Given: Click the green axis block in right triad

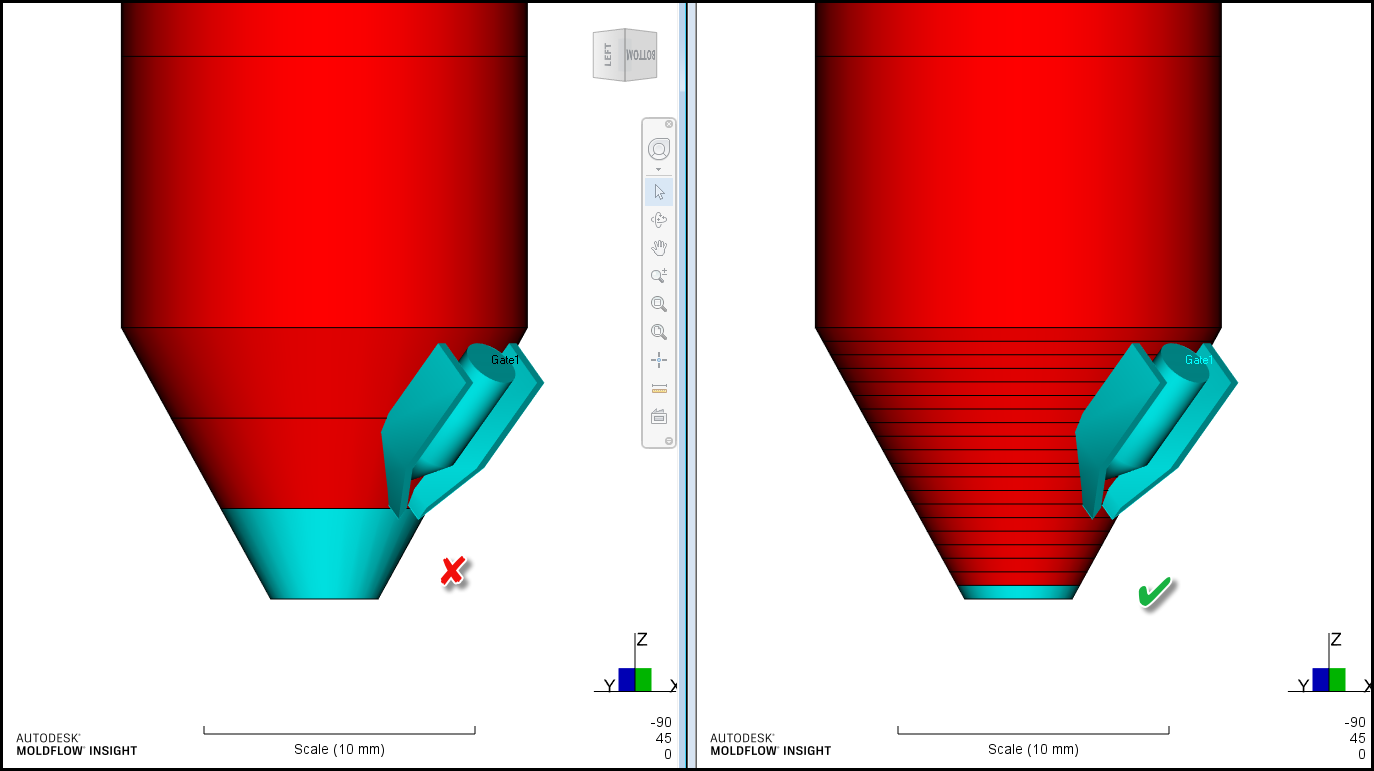Looking at the screenshot, I should point(1337,680).
